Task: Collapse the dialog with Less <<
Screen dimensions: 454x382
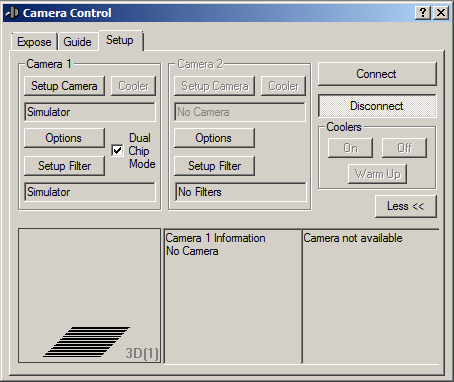Action: (x=406, y=206)
